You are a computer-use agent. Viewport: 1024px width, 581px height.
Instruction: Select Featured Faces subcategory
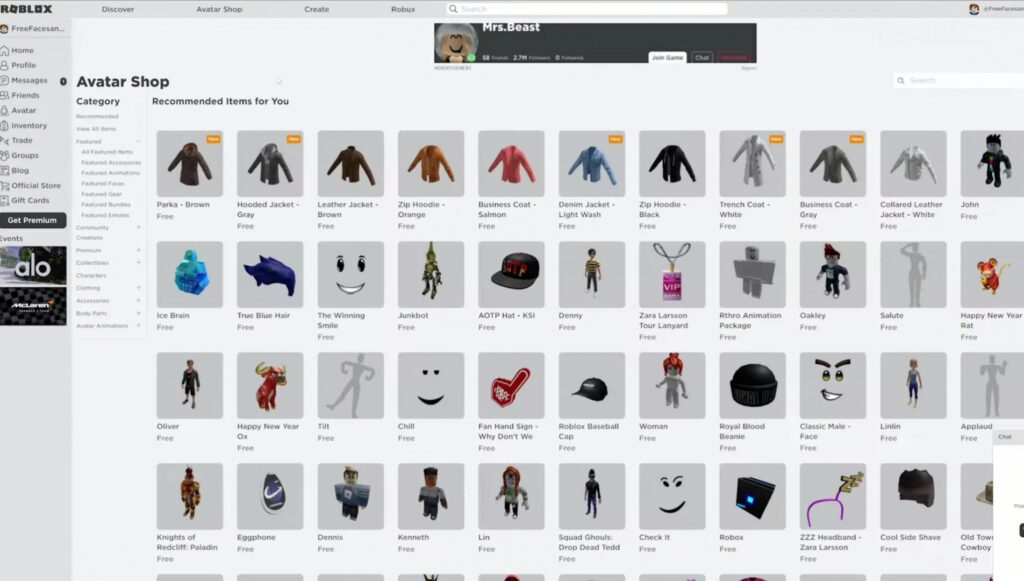[103, 183]
